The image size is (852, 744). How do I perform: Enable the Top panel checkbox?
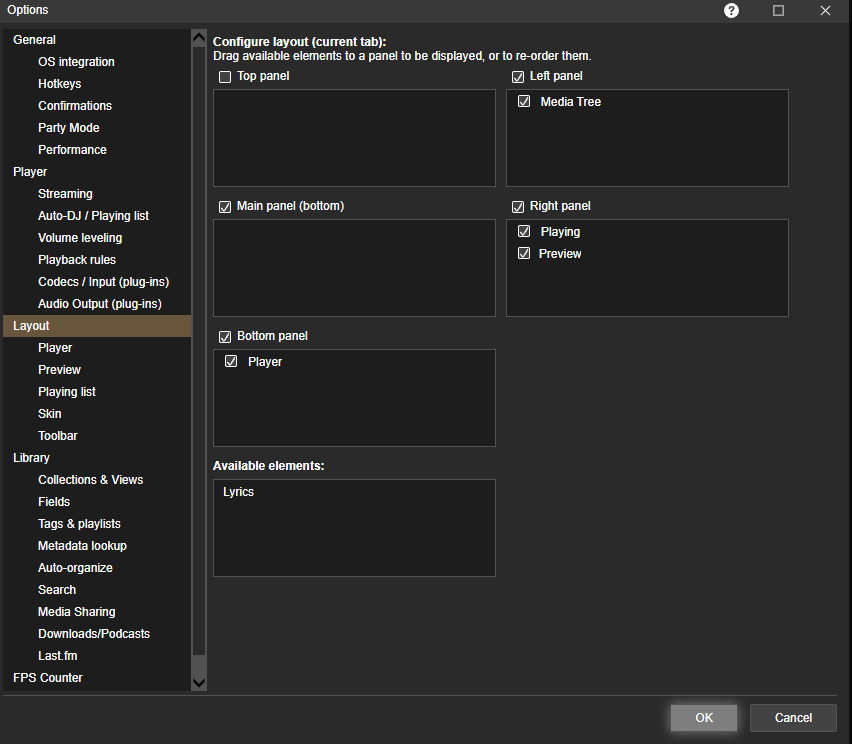pyautogui.click(x=225, y=77)
